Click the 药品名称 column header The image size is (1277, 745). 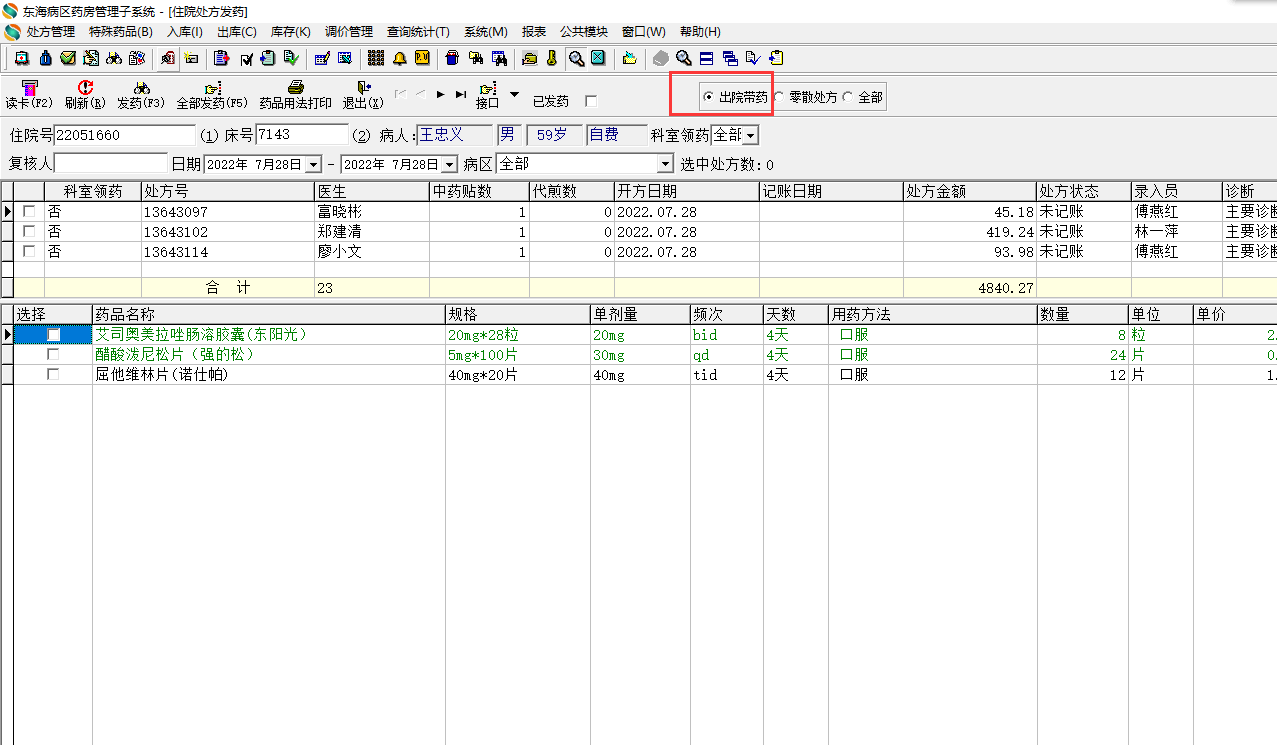tap(269, 314)
